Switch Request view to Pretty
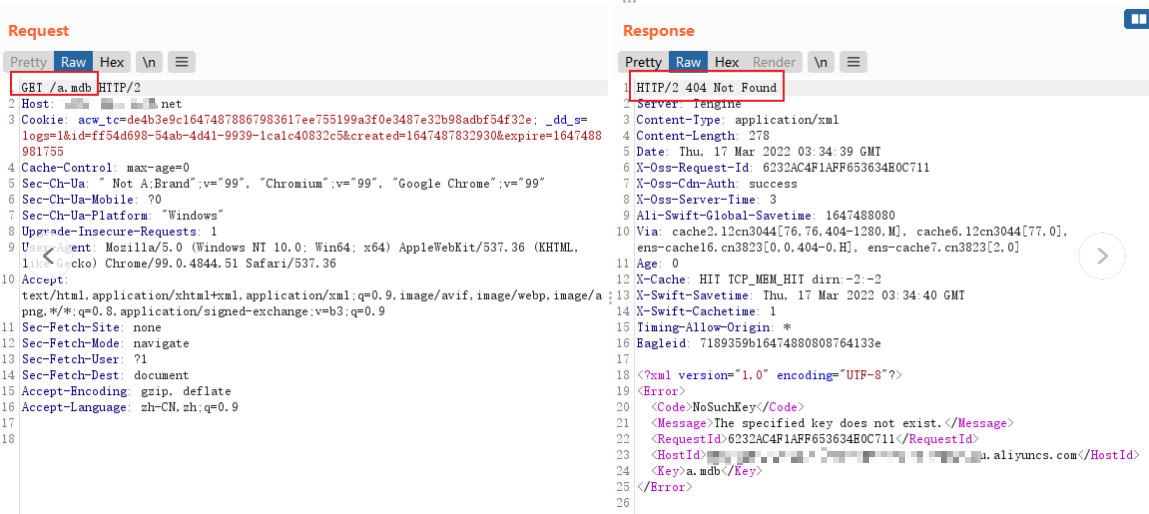The image size is (1149, 514). click(29, 62)
